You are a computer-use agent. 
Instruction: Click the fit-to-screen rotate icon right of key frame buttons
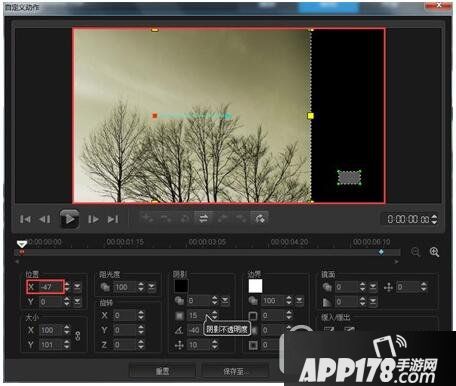point(260,218)
